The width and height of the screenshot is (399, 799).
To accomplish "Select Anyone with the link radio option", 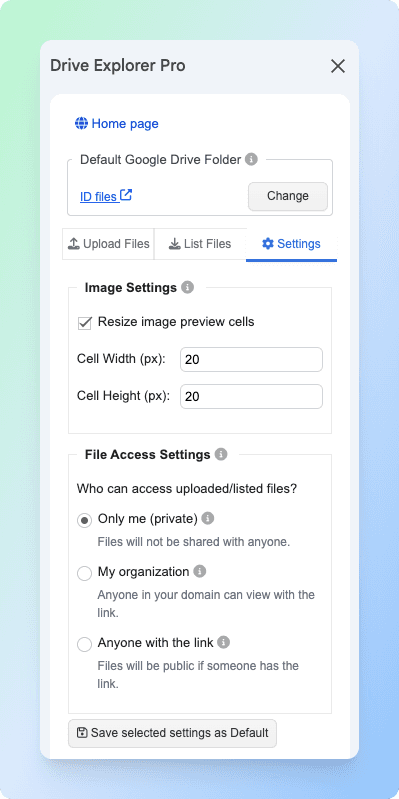I will point(84,644).
